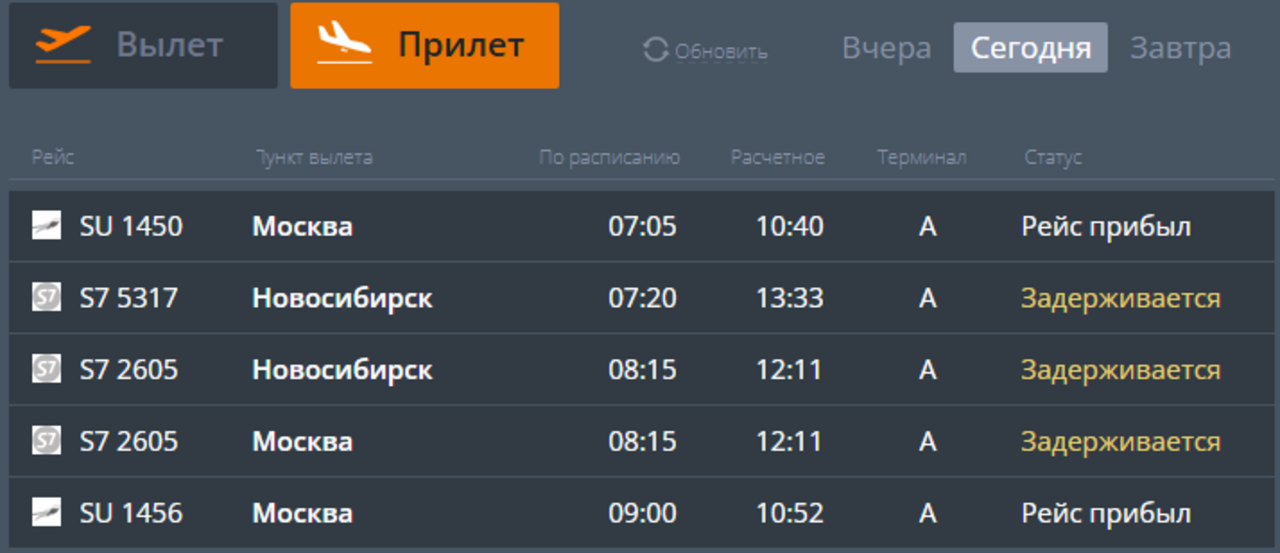Click the Aeroflot logo for SU 1450

point(46,226)
